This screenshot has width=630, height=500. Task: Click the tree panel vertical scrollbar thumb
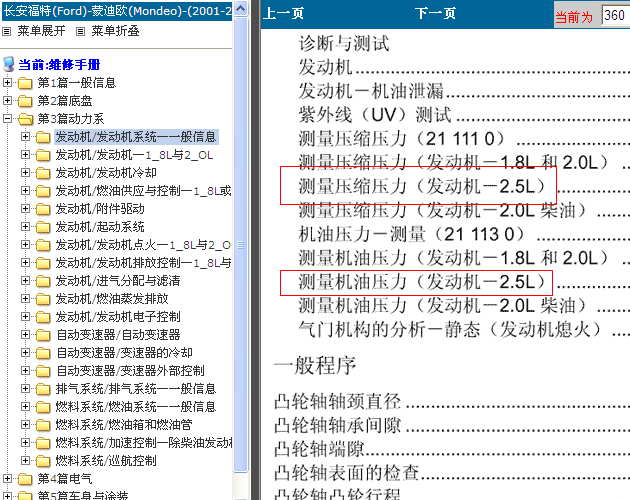240,245
